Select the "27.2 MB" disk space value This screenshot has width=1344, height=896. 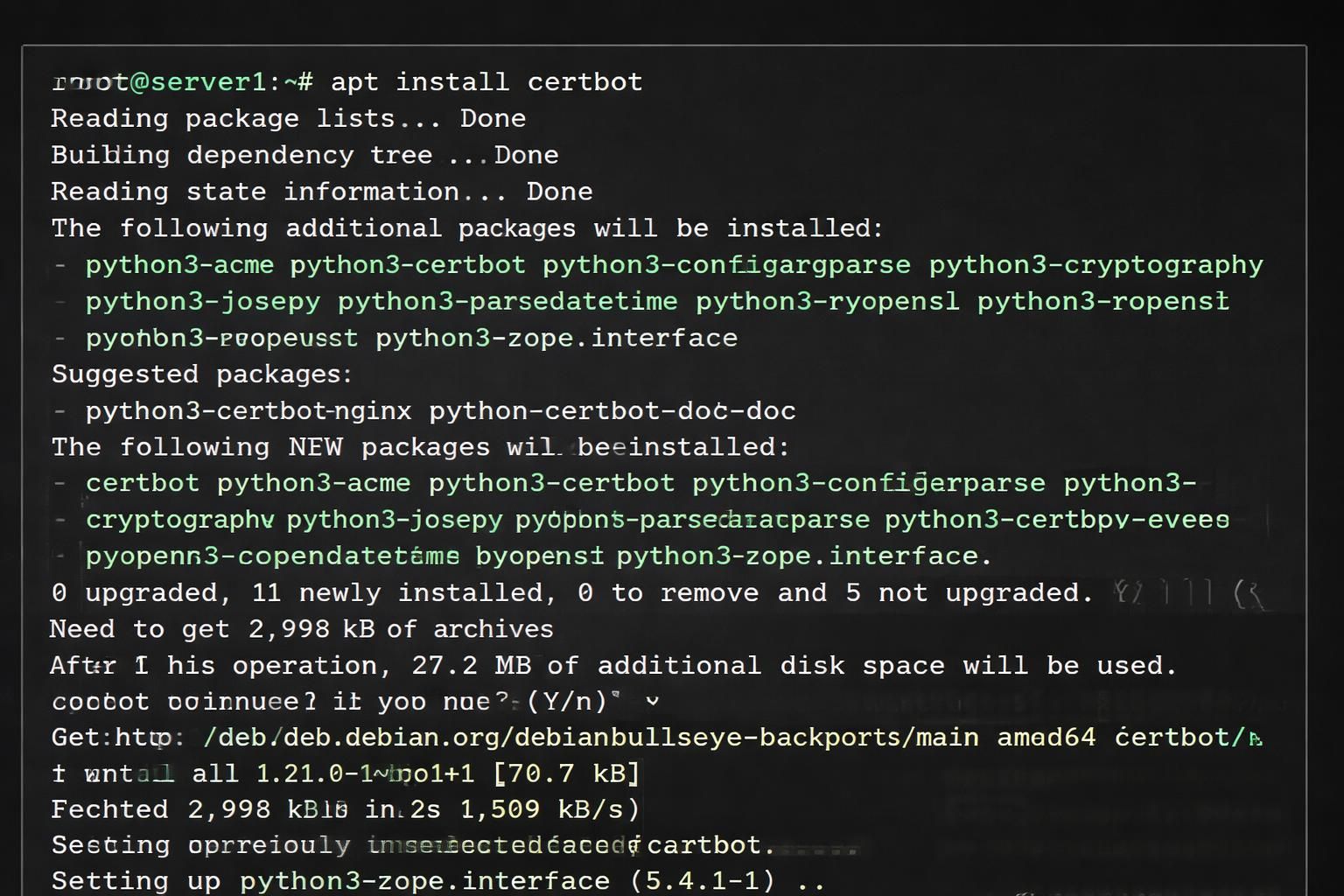(x=471, y=666)
